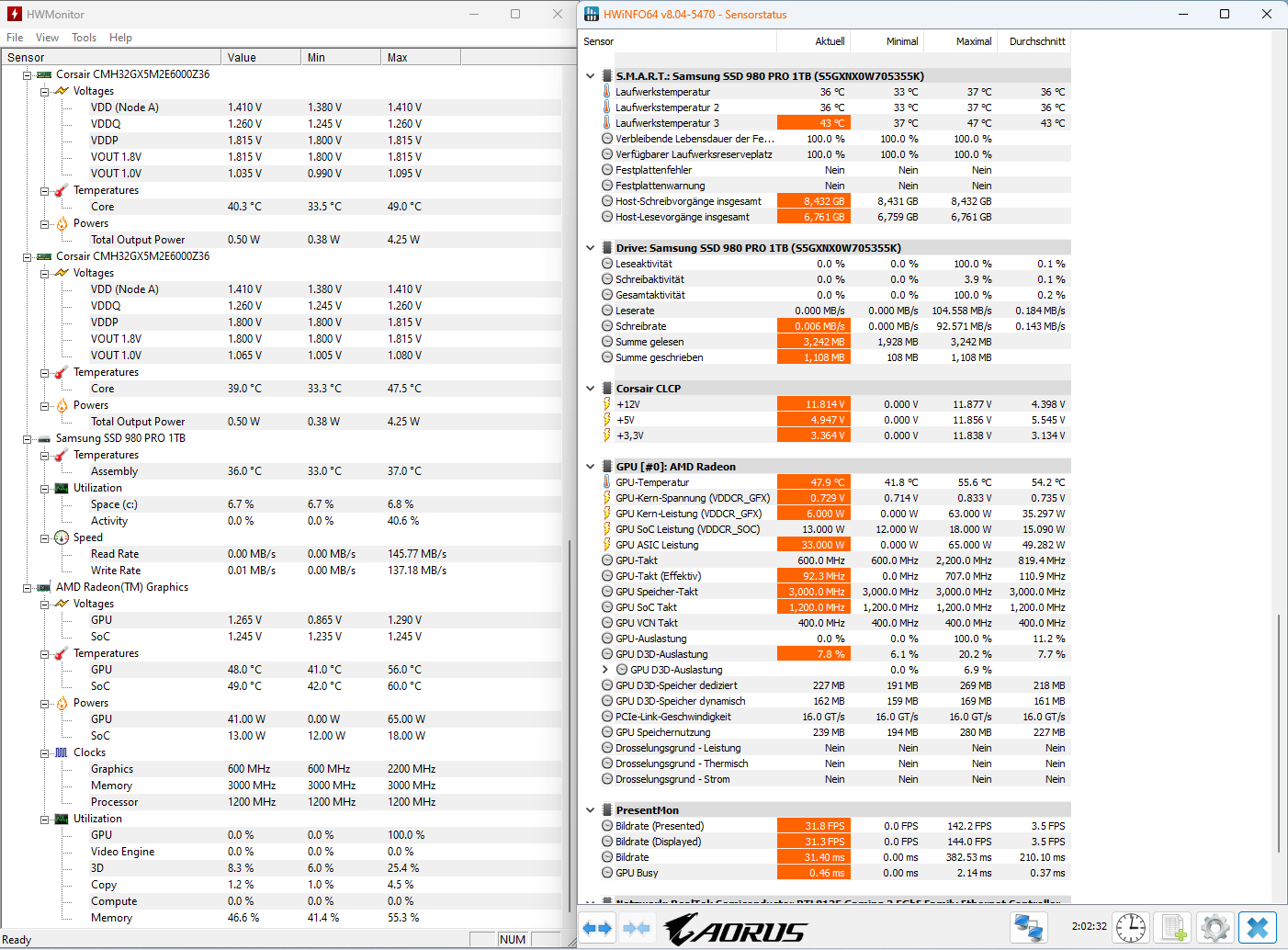Click the Clocks icon under AMD Radeon Graphics
Screen dimensions: 1288x950
click(62, 752)
